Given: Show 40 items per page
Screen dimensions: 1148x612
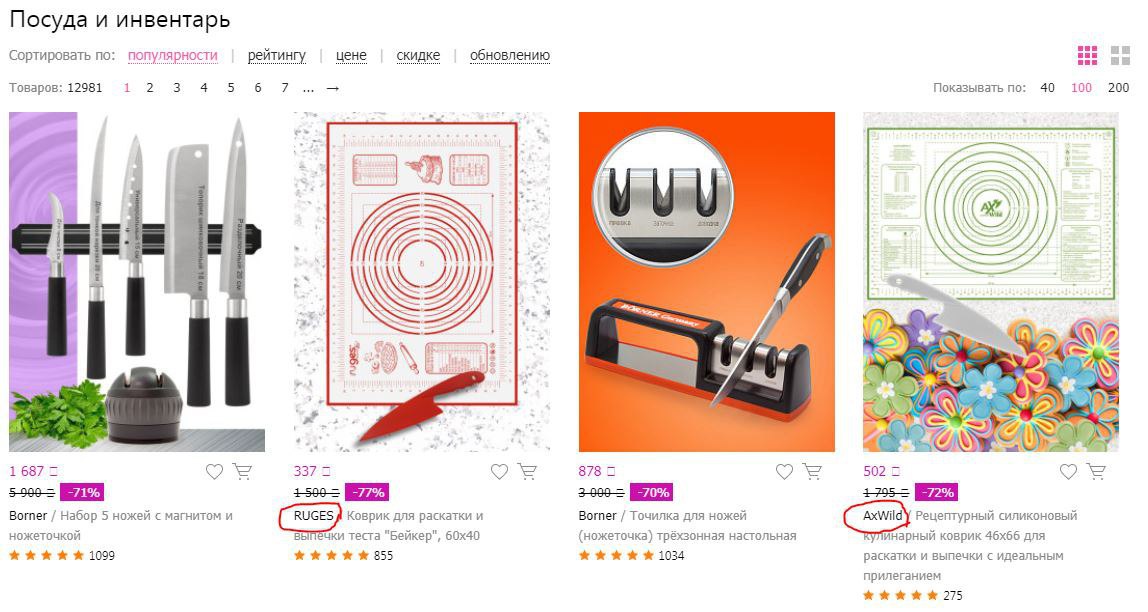Looking at the screenshot, I should [x=1047, y=88].
